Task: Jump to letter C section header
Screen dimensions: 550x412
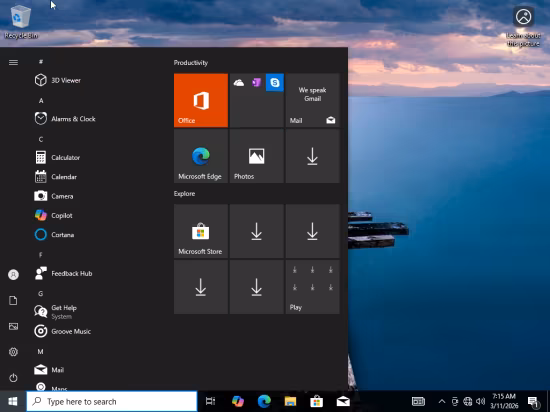Action: click(41, 139)
